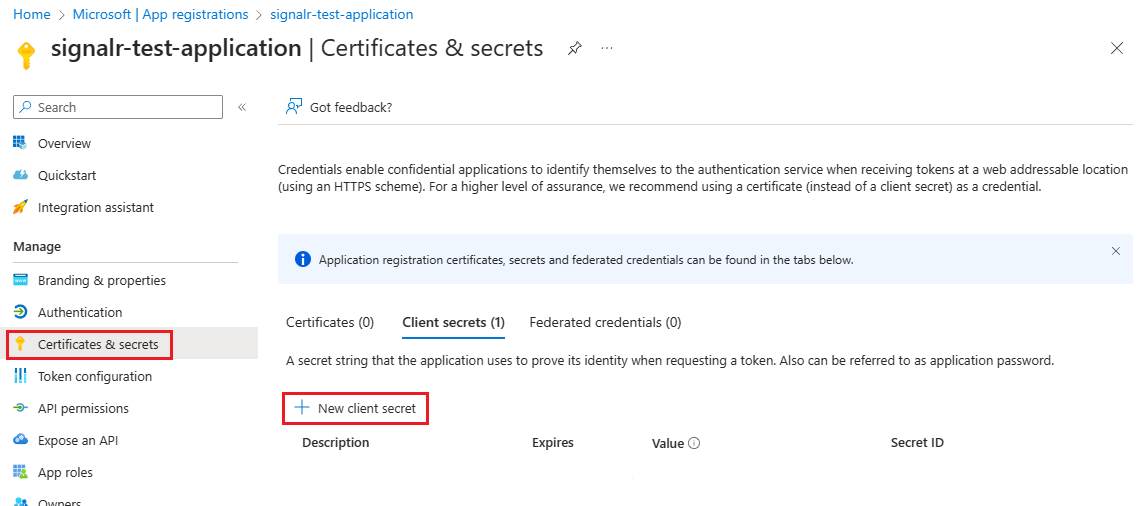Image resolution: width=1143 pixels, height=506 pixels.
Task: Click the Overview grid icon
Action: point(20,143)
